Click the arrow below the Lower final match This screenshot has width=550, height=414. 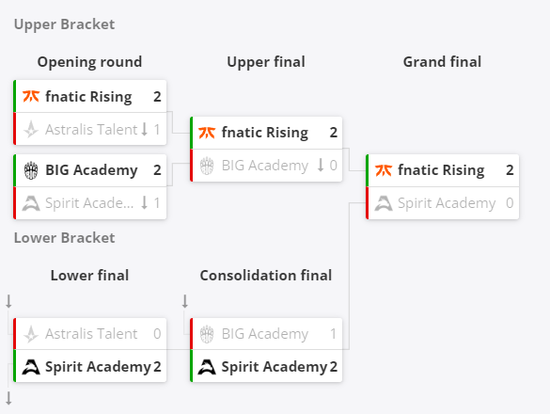(9, 399)
